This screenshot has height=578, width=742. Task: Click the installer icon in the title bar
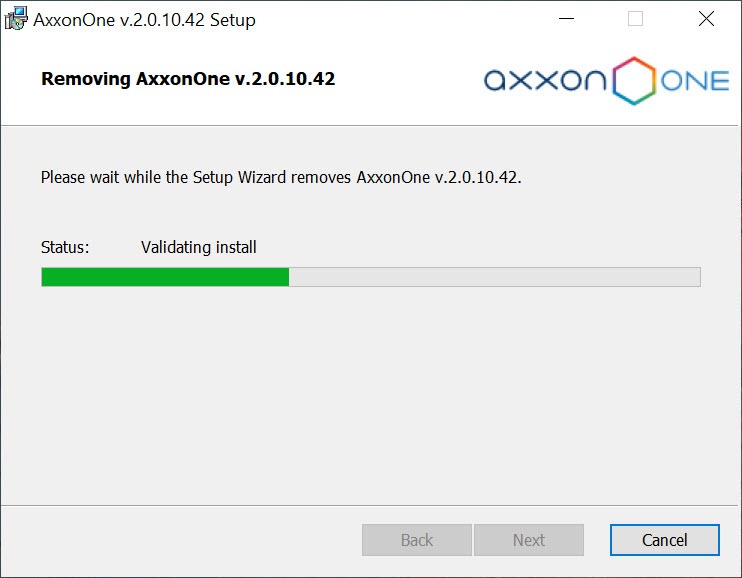[x=15, y=19]
